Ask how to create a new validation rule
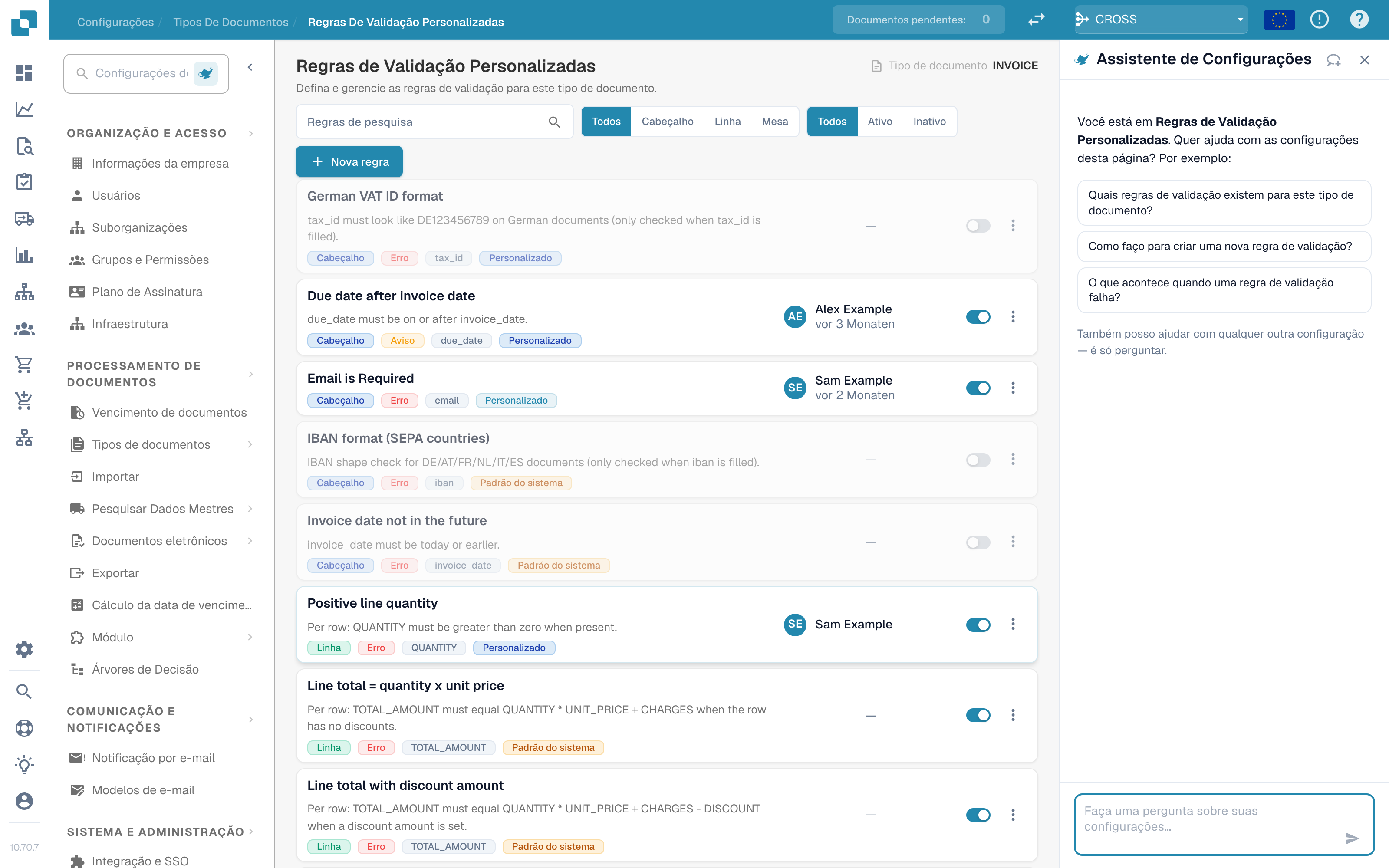Viewport: 1389px width, 868px height. click(1224, 246)
